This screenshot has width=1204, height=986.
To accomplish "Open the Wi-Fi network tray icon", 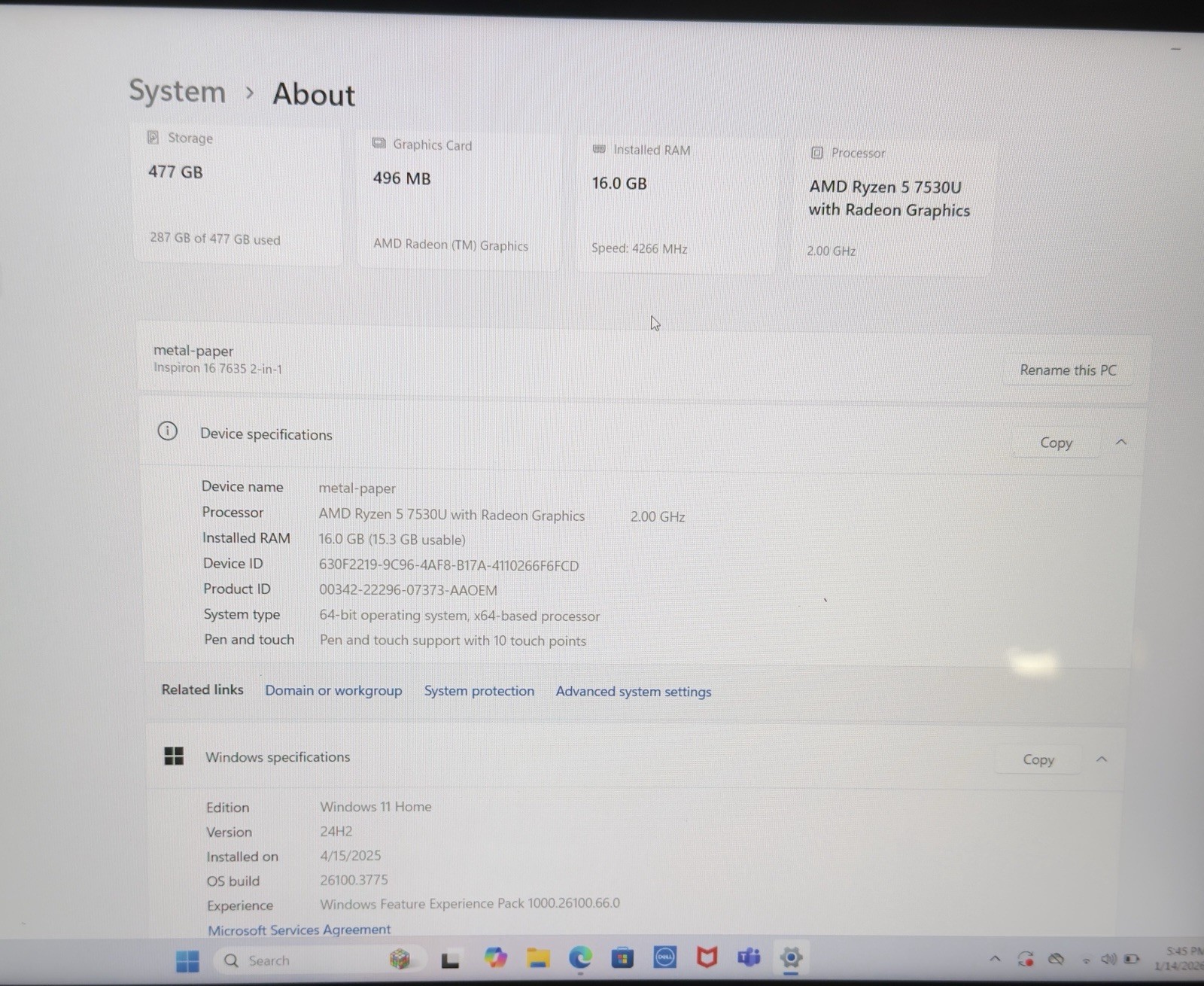I will pos(1086,960).
